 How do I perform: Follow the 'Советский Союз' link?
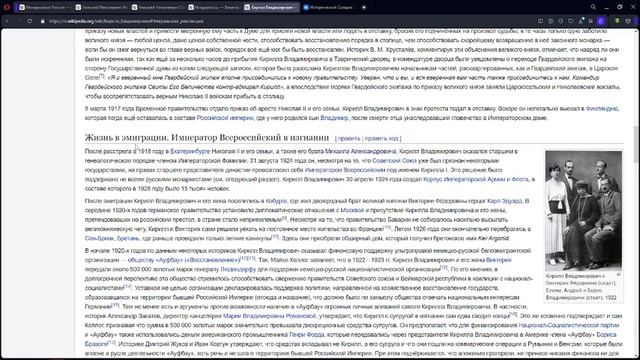(394, 161)
